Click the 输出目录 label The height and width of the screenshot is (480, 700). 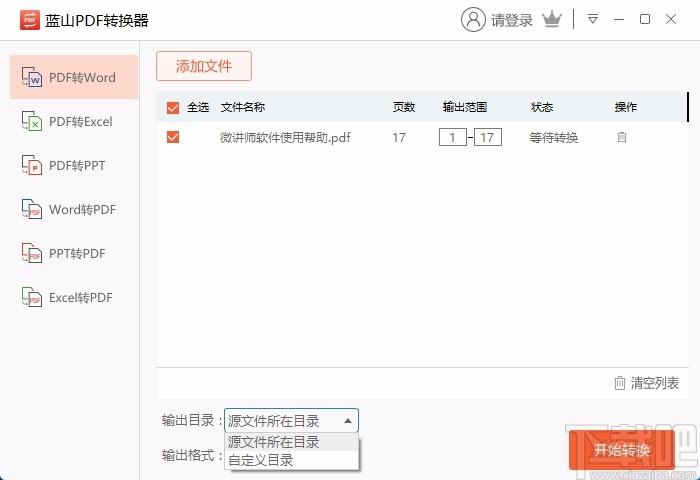(x=192, y=420)
